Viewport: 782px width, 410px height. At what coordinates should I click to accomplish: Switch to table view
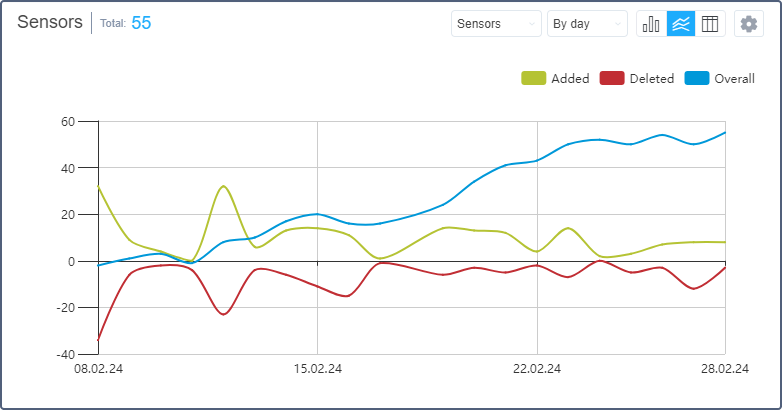click(x=710, y=24)
